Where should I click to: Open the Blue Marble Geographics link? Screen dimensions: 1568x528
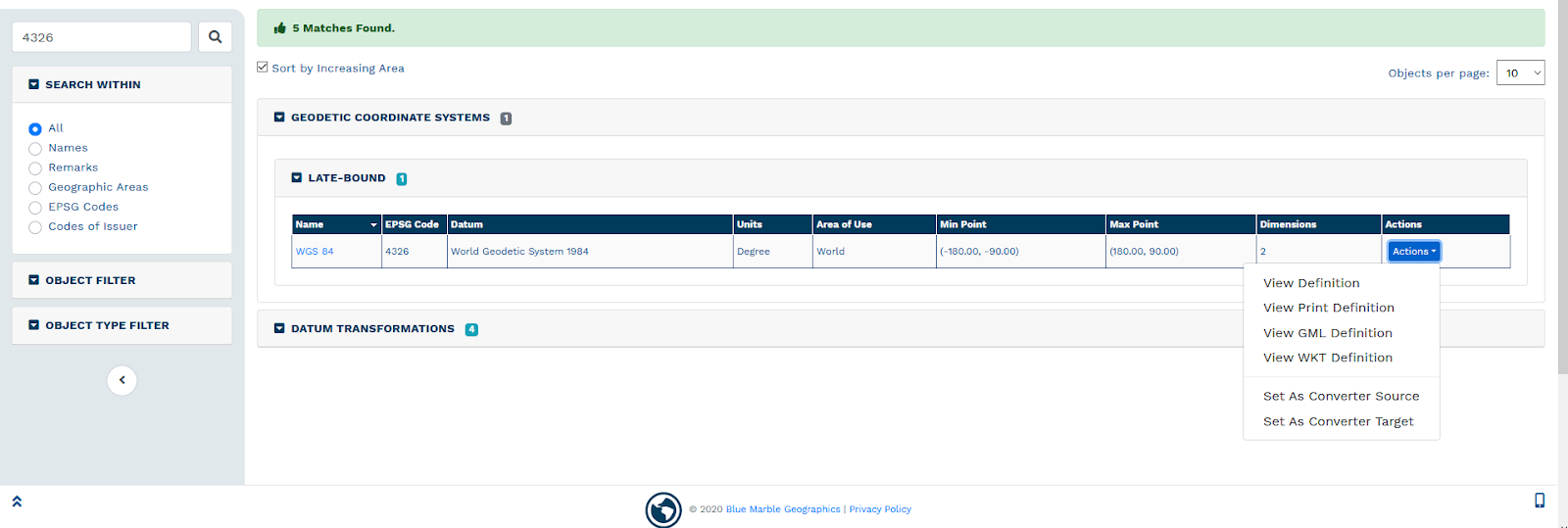point(783,509)
